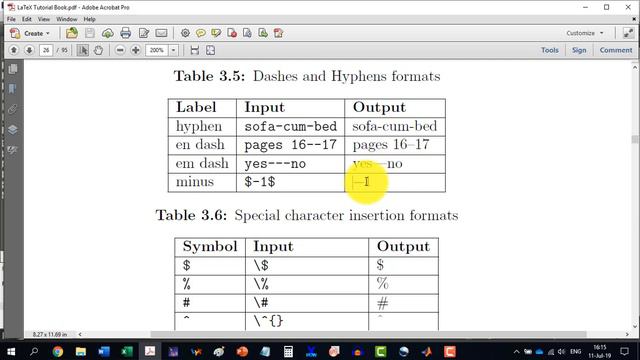This screenshot has height=360, width=640.
Task: Click the vertical scrollbar thumb
Action: point(635,139)
